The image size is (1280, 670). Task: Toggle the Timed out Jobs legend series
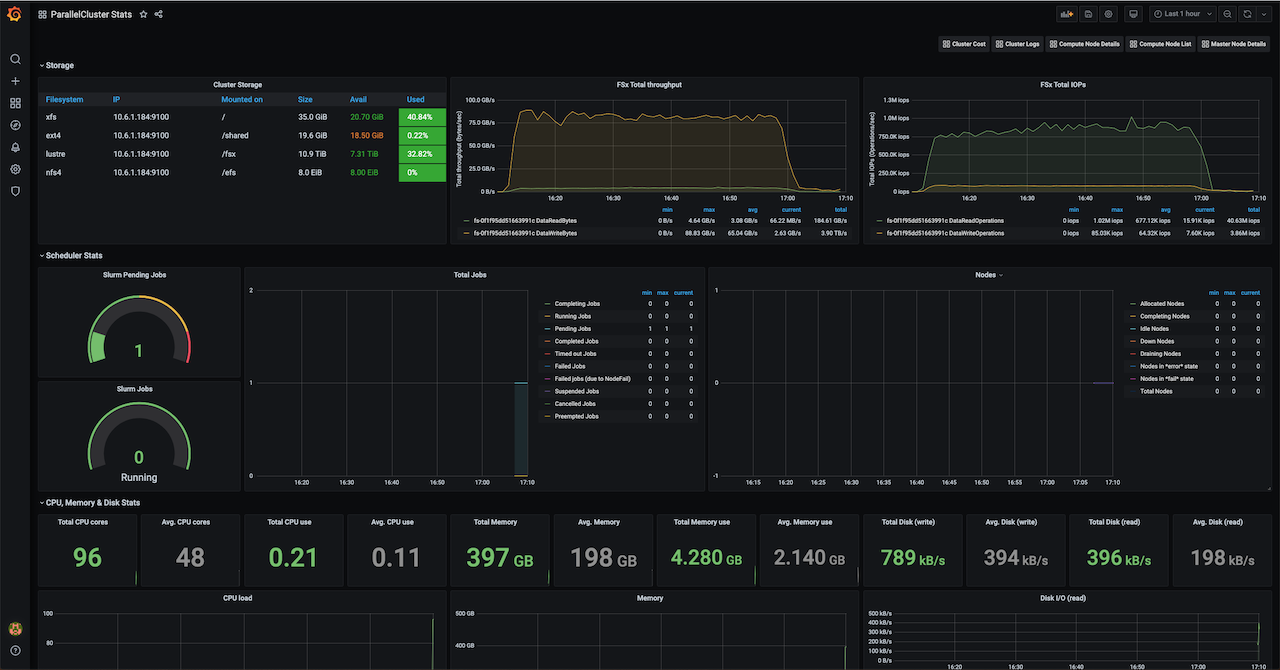577,354
